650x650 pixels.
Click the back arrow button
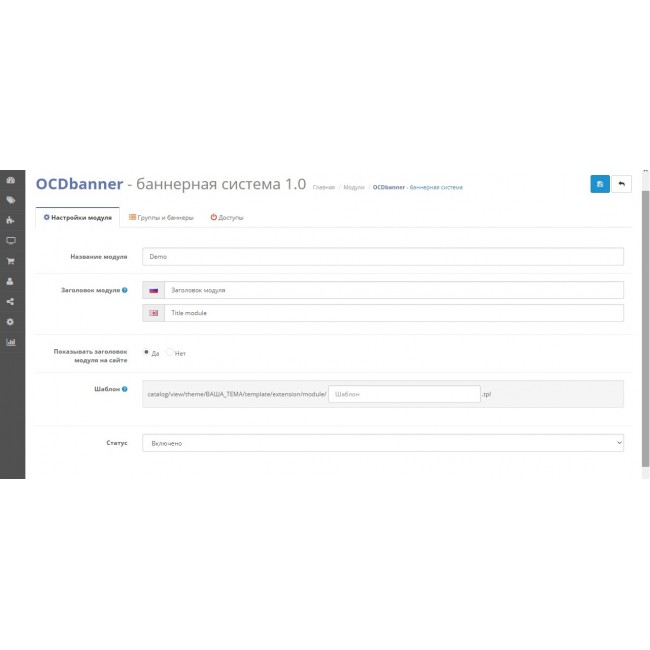(x=622, y=184)
